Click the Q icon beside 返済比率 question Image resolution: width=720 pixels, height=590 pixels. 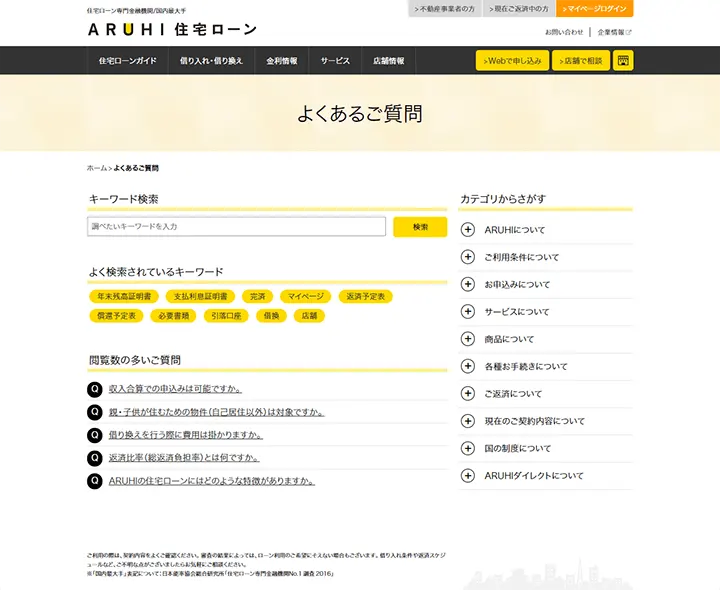tap(95, 458)
